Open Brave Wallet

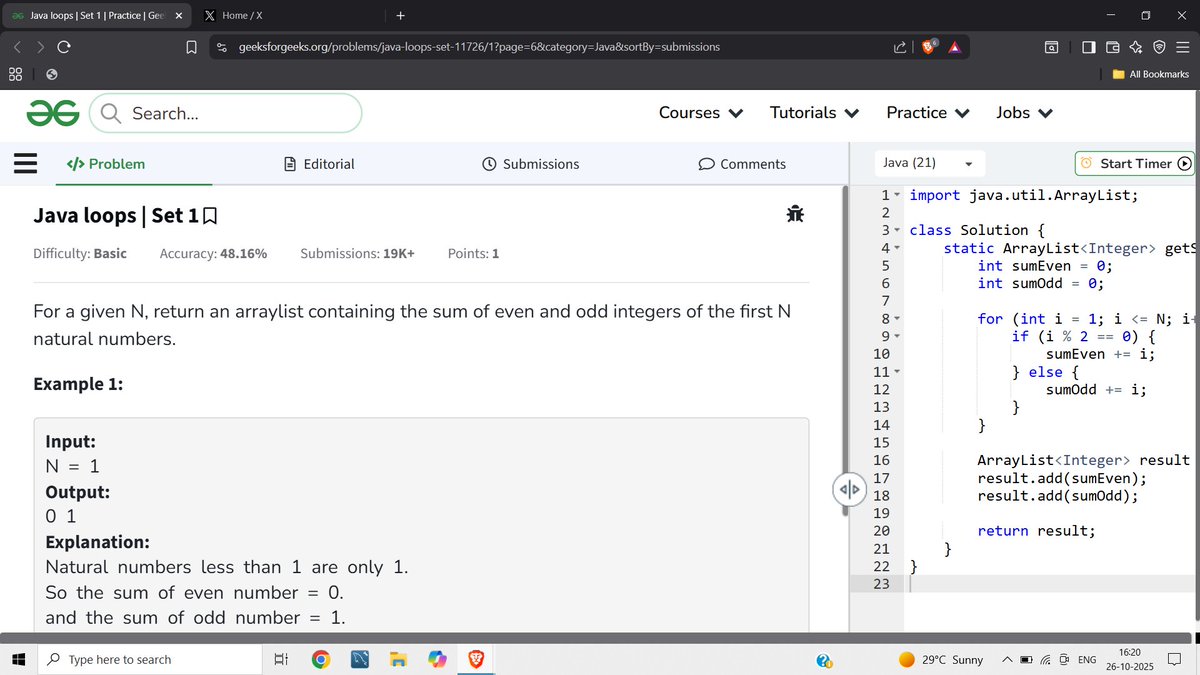tap(1113, 47)
